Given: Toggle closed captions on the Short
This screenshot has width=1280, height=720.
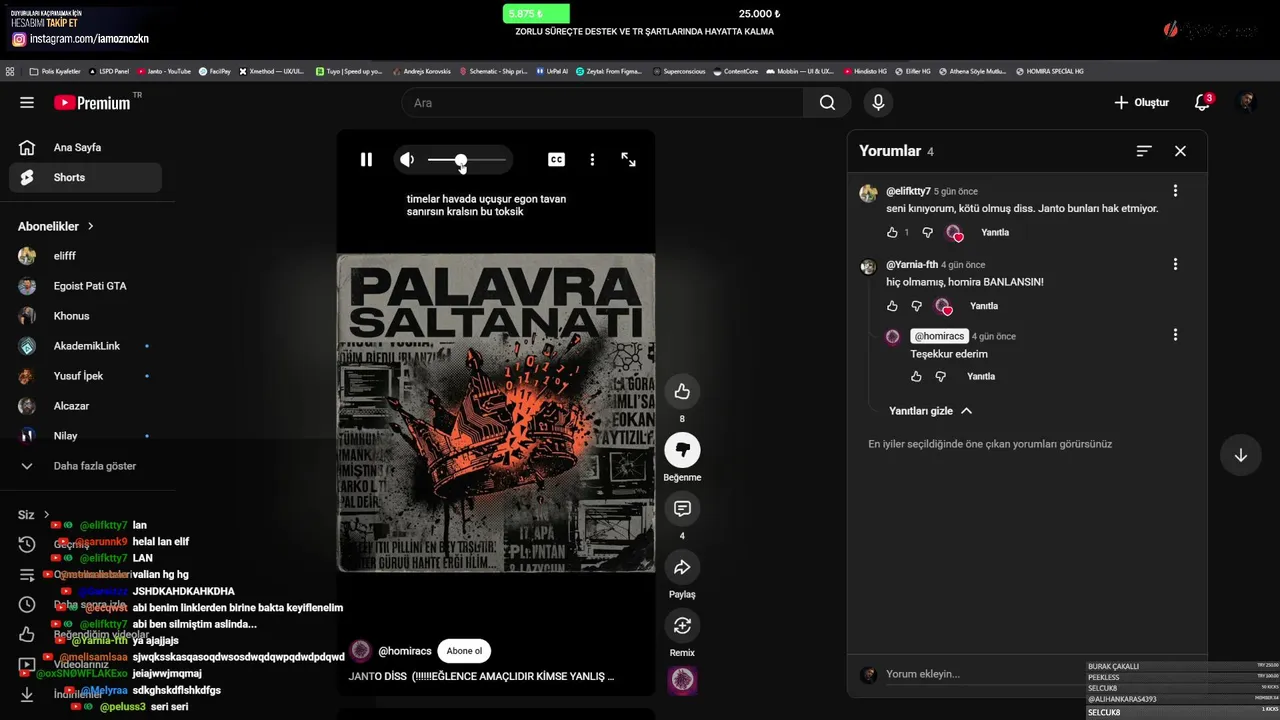Looking at the screenshot, I should point(556,159).
